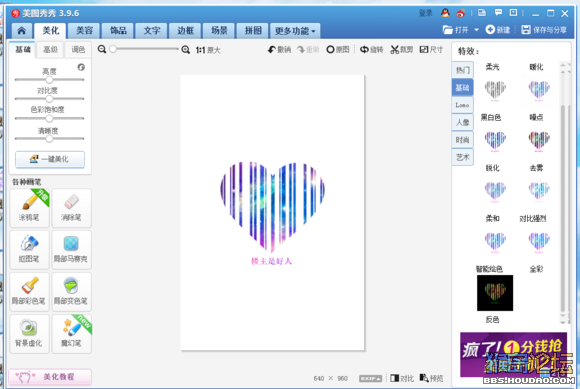Select the 背景虚化 blur tool
The height and width of the screenshot is (389, 580).
pyautogui.click(x=30, y=334)
